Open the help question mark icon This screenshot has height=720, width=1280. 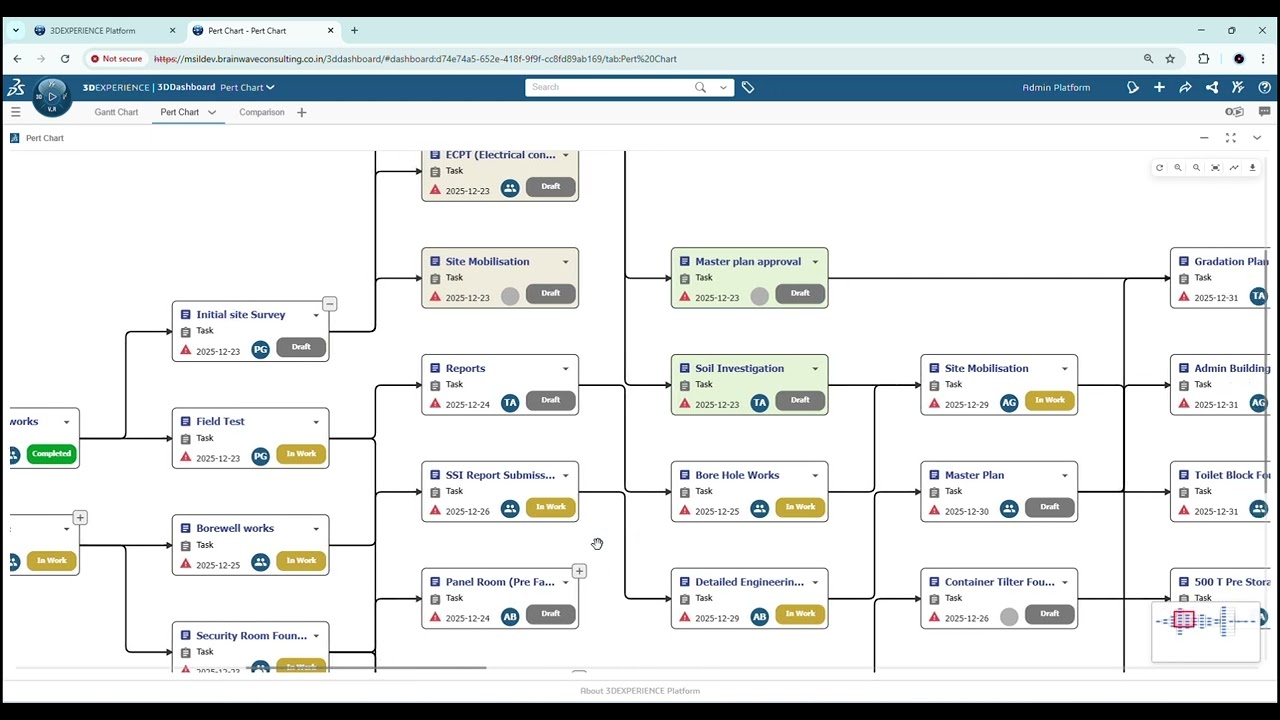click(x=1264, y=87)
